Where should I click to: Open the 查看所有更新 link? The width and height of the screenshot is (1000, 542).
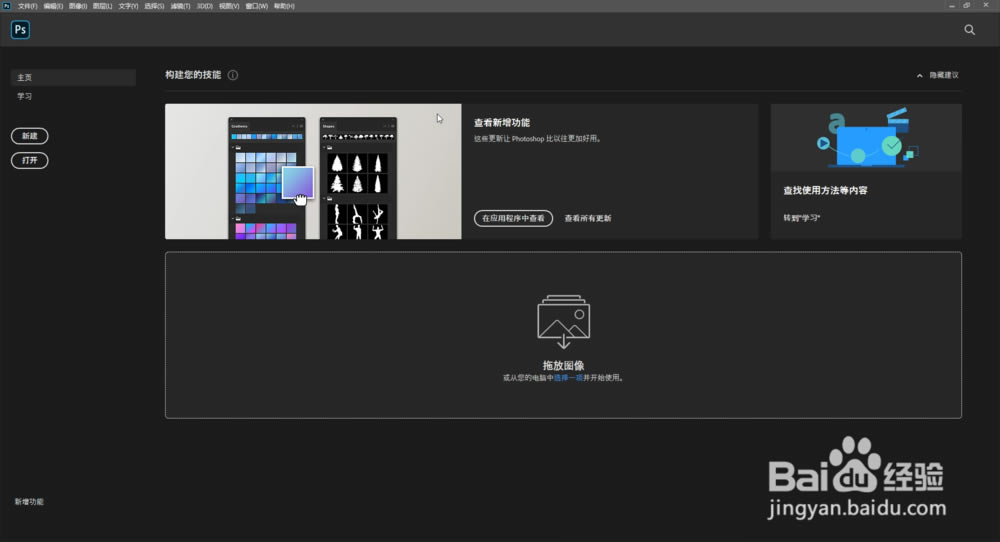[x=588, y=218]
